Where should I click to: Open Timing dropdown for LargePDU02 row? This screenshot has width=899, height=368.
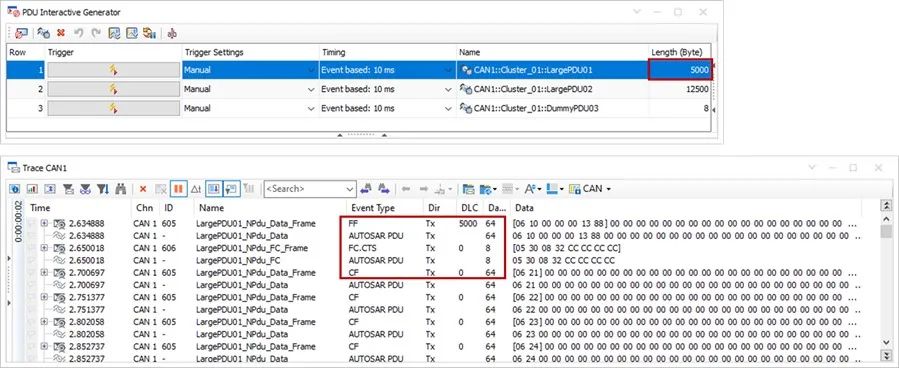[449, 89]
